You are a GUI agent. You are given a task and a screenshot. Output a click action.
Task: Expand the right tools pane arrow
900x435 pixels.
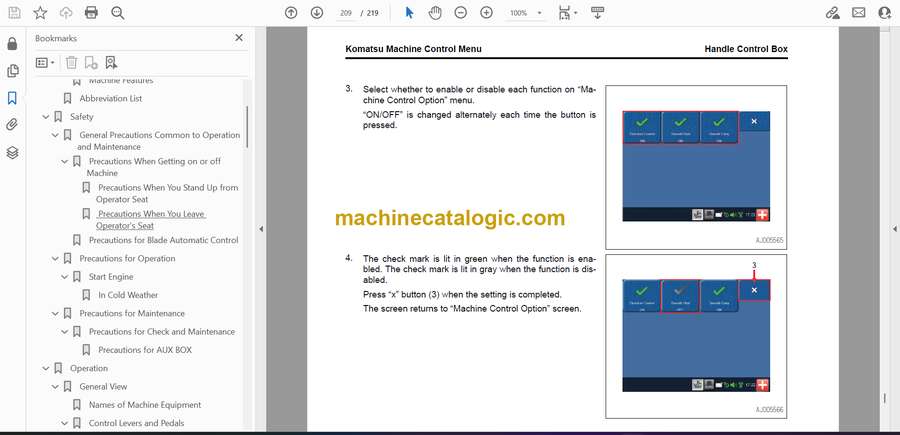(x=894, y=228)
